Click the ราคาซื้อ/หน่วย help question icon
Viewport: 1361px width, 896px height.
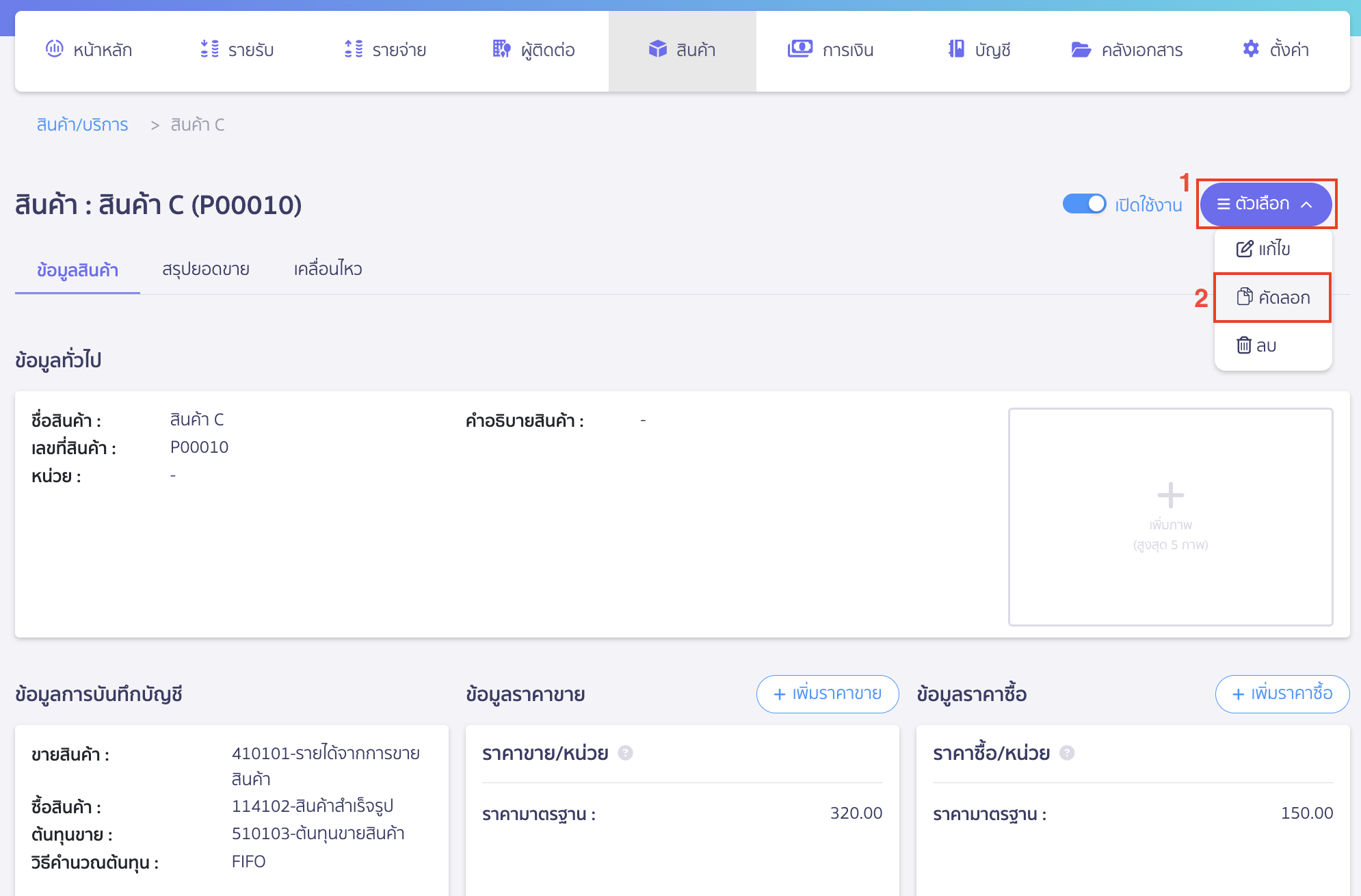point(1067,753)
